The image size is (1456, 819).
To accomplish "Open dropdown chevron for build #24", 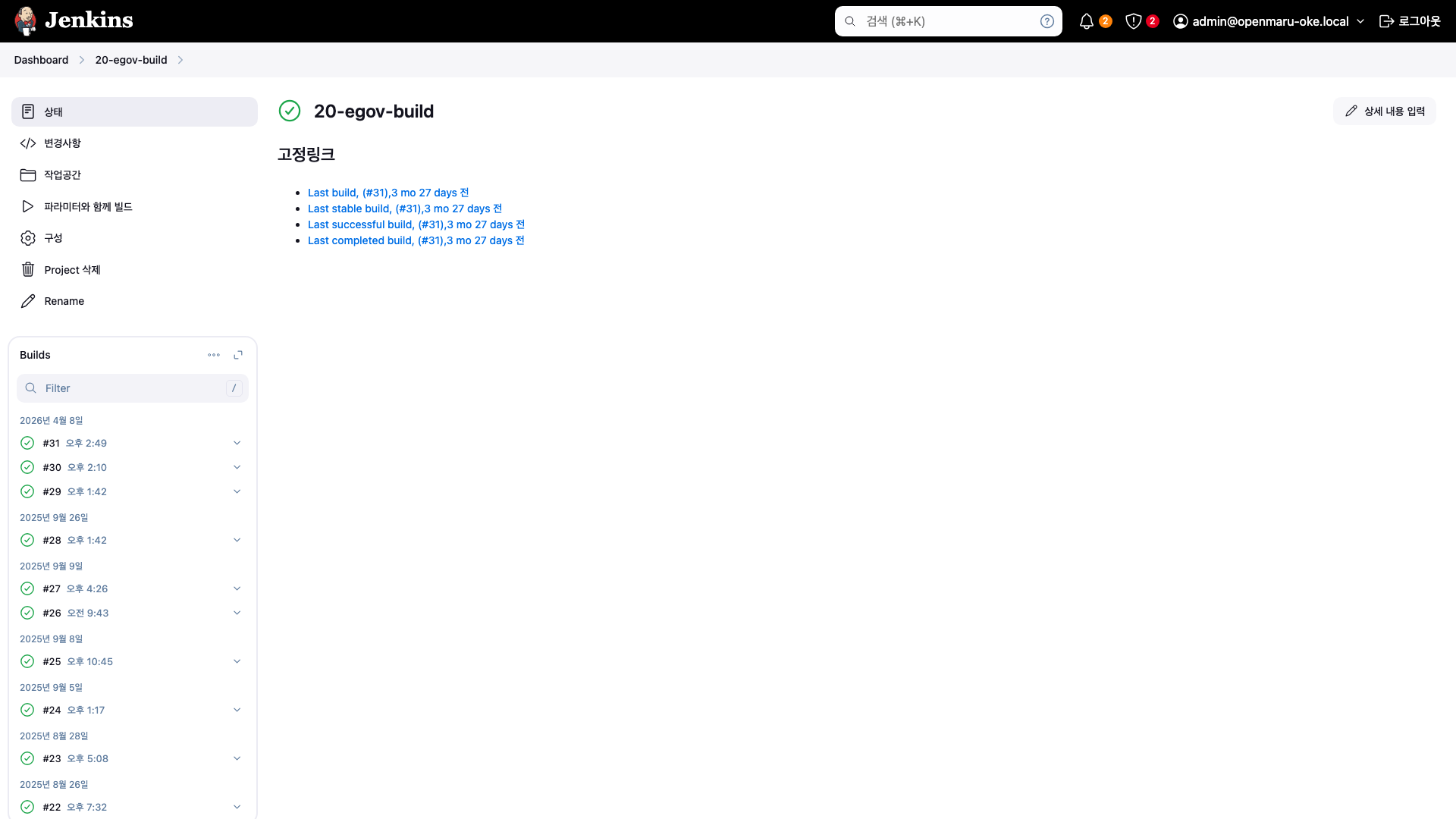I will point(237,710).
